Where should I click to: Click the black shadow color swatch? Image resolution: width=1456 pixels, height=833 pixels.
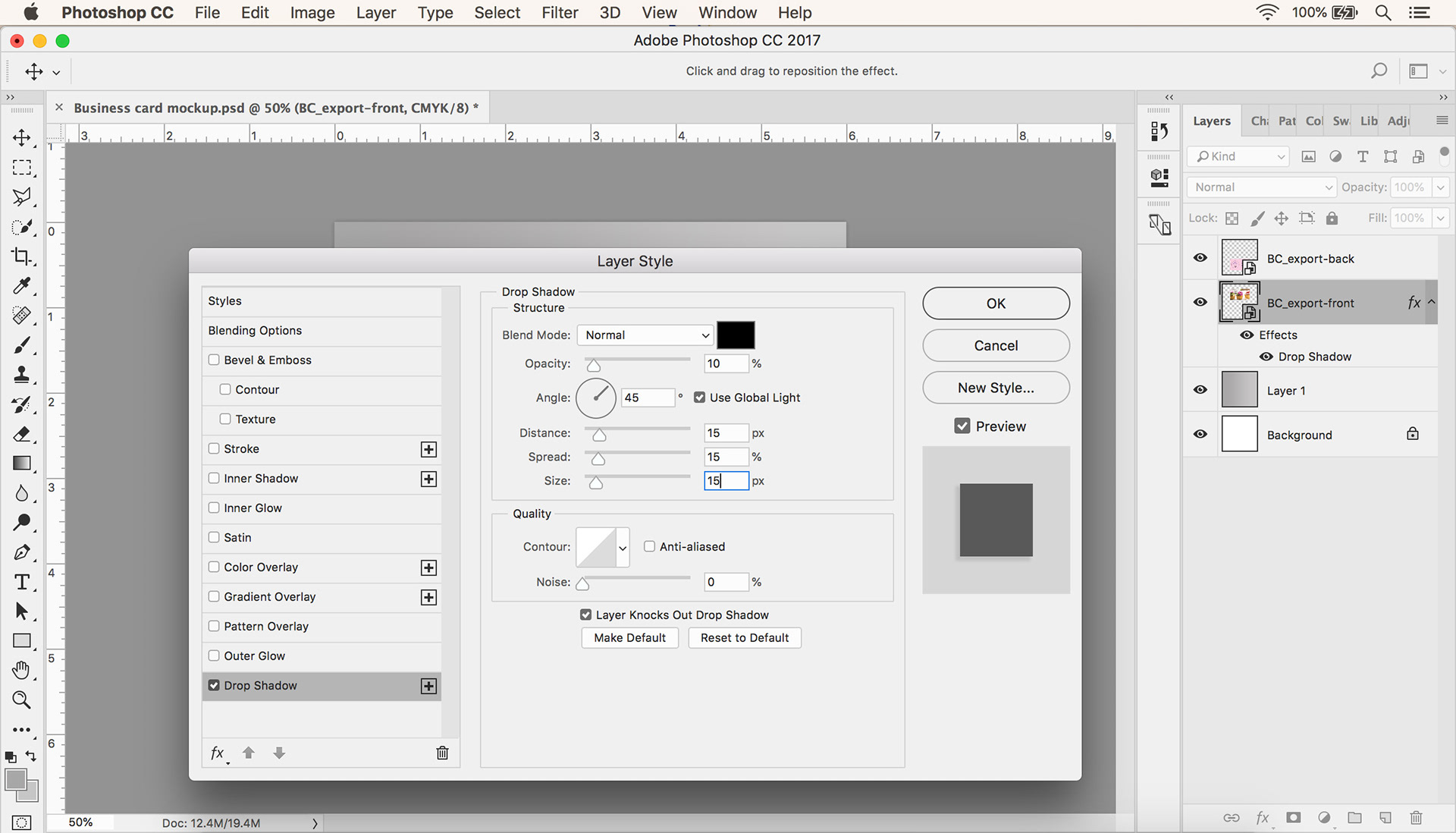[736, 335]
